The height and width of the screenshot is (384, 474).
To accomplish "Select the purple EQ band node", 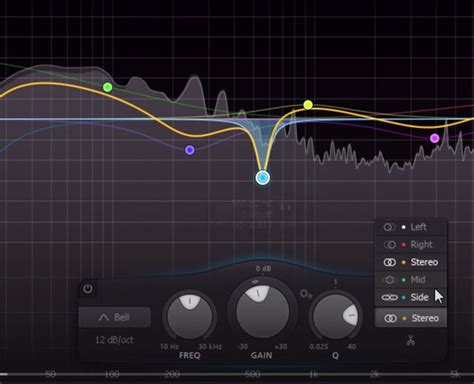I will click(190, 150).
